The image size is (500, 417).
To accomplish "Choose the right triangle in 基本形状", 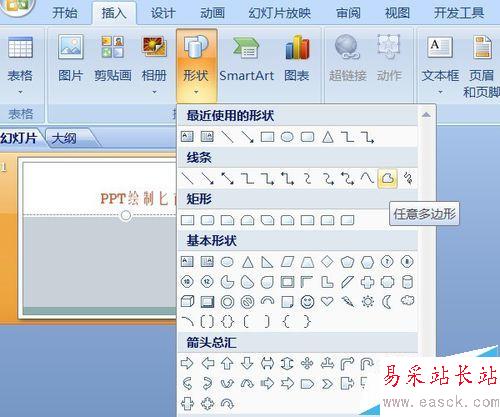I will pos(267,262).
